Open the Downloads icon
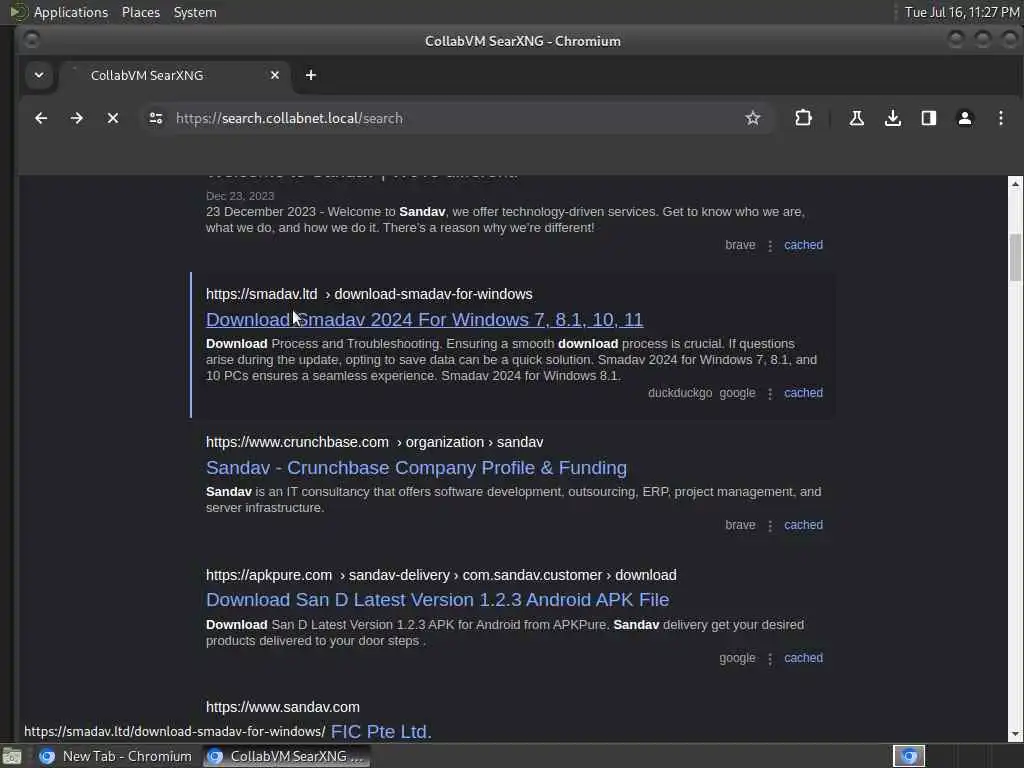 pos(893,118)
